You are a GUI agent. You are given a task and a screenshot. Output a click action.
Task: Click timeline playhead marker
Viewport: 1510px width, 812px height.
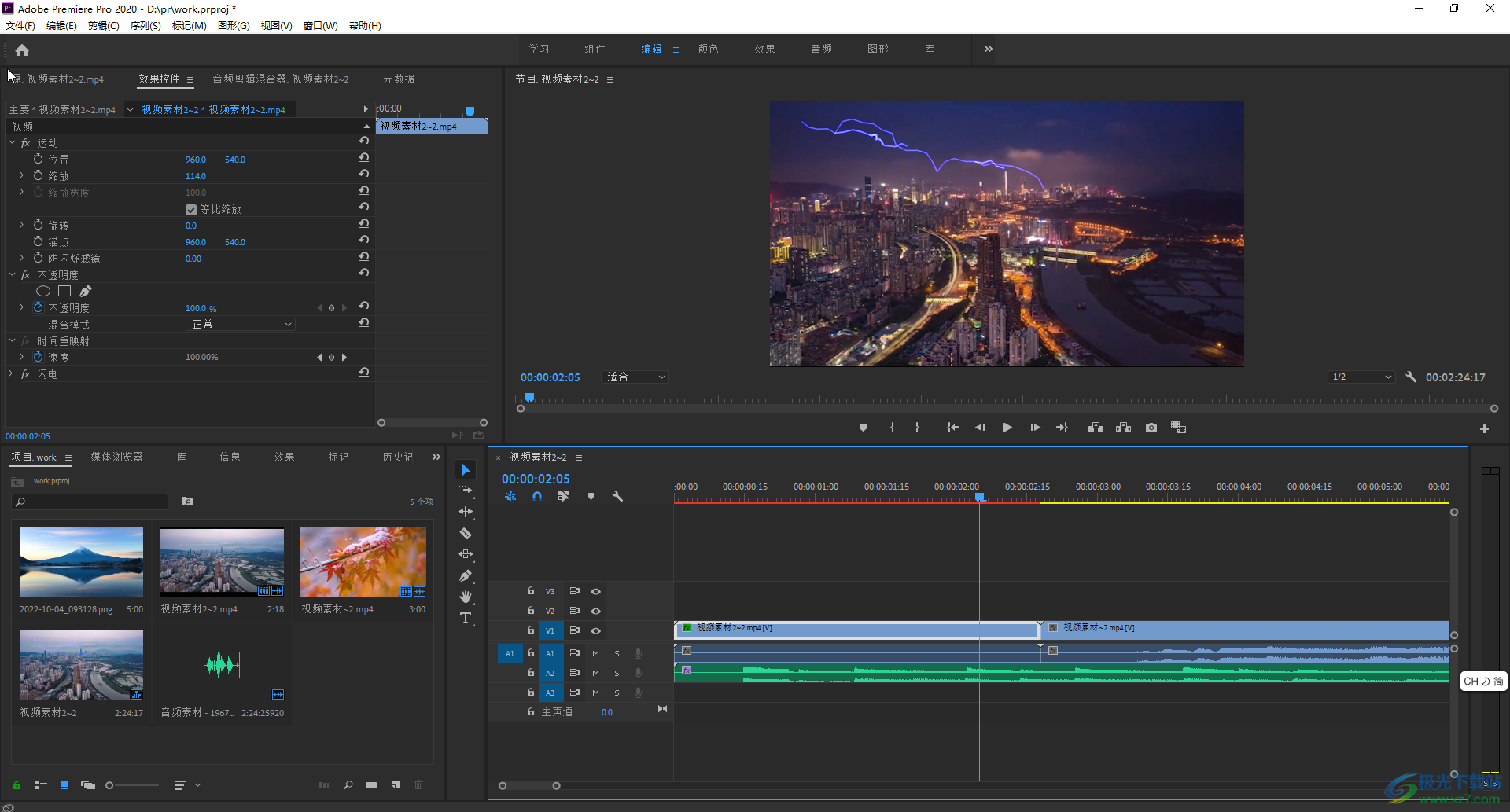980,497
